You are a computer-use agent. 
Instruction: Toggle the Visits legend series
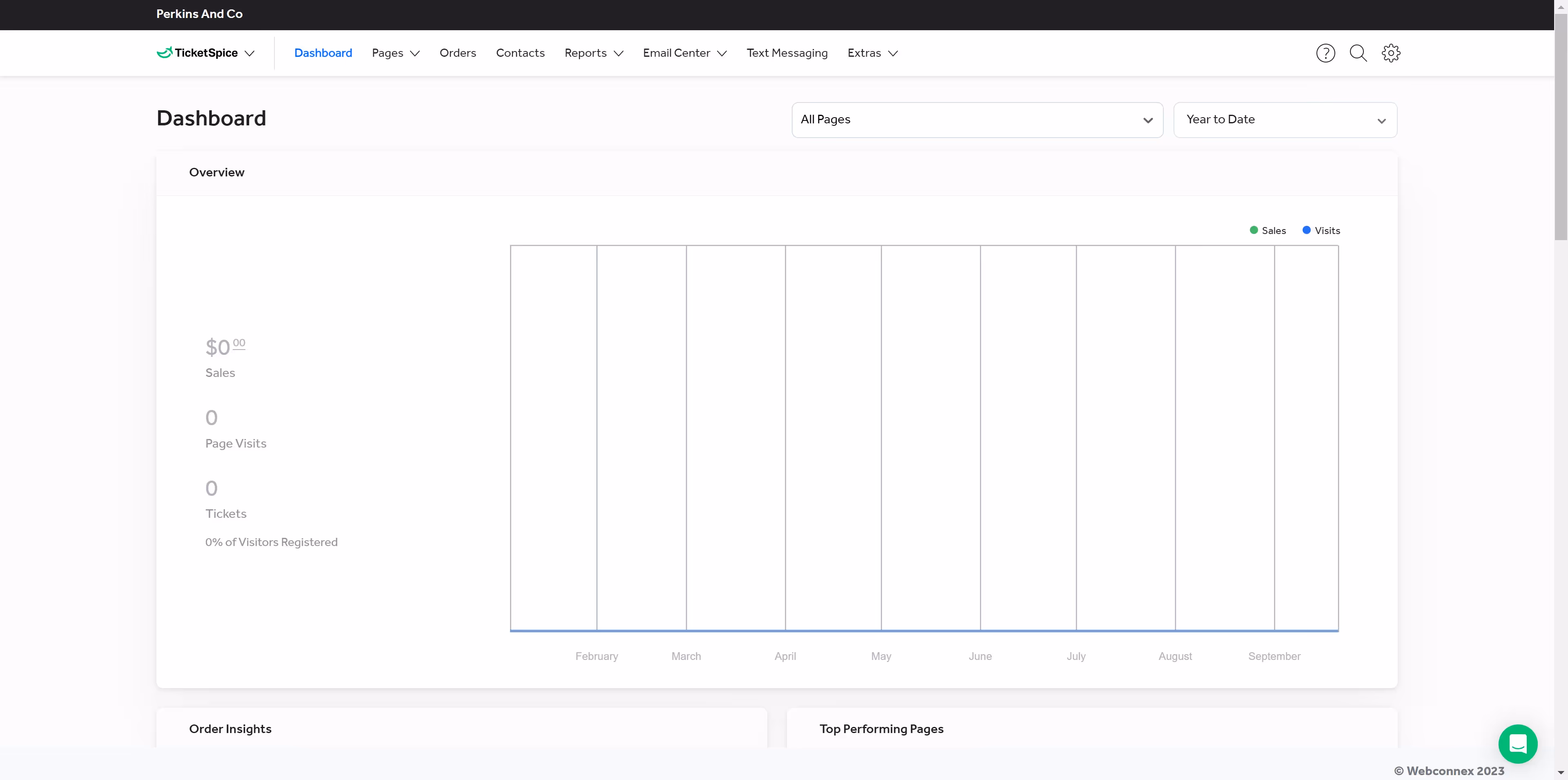click(x=1321, y=231)
